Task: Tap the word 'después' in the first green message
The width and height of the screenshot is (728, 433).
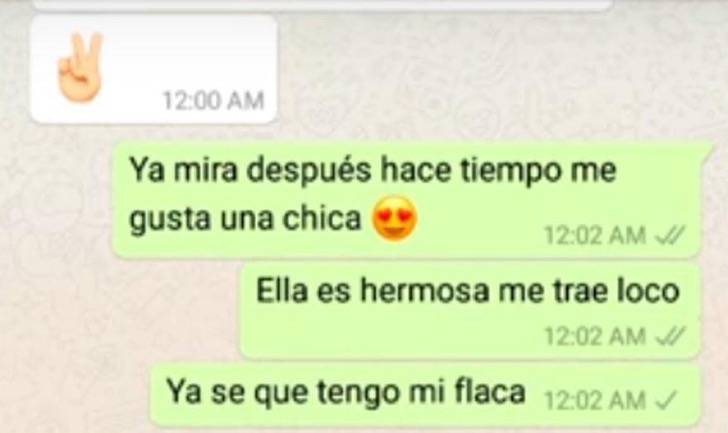Action: (309, 171)
